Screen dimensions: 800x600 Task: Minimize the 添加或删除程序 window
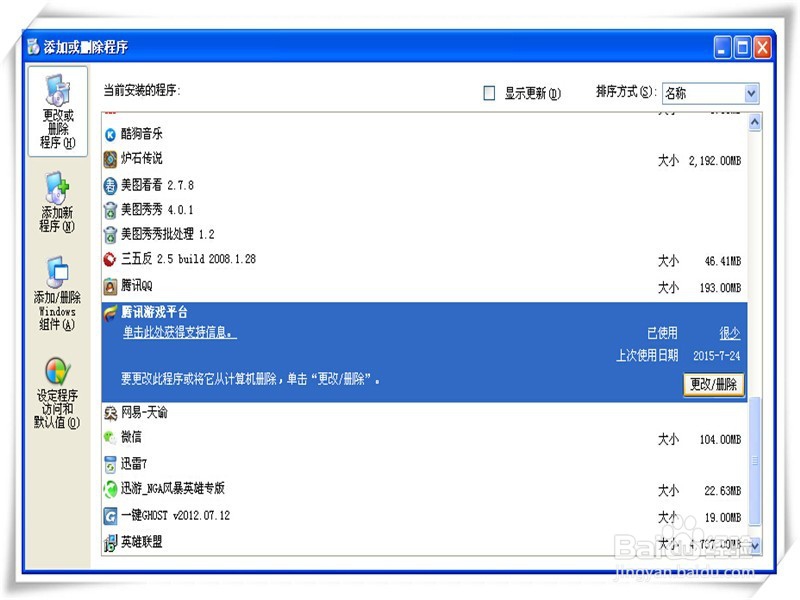(722, 48)
